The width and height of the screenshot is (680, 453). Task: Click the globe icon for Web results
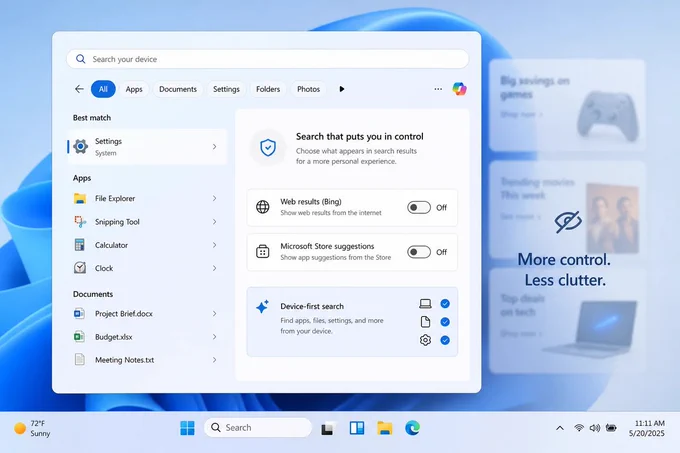coord(262,207)
